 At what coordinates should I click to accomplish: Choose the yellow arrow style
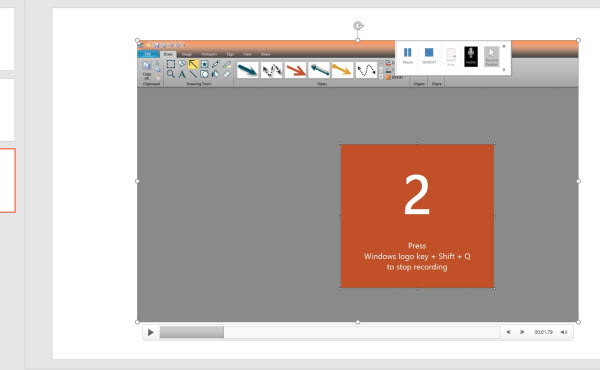(x=342, y=70)
